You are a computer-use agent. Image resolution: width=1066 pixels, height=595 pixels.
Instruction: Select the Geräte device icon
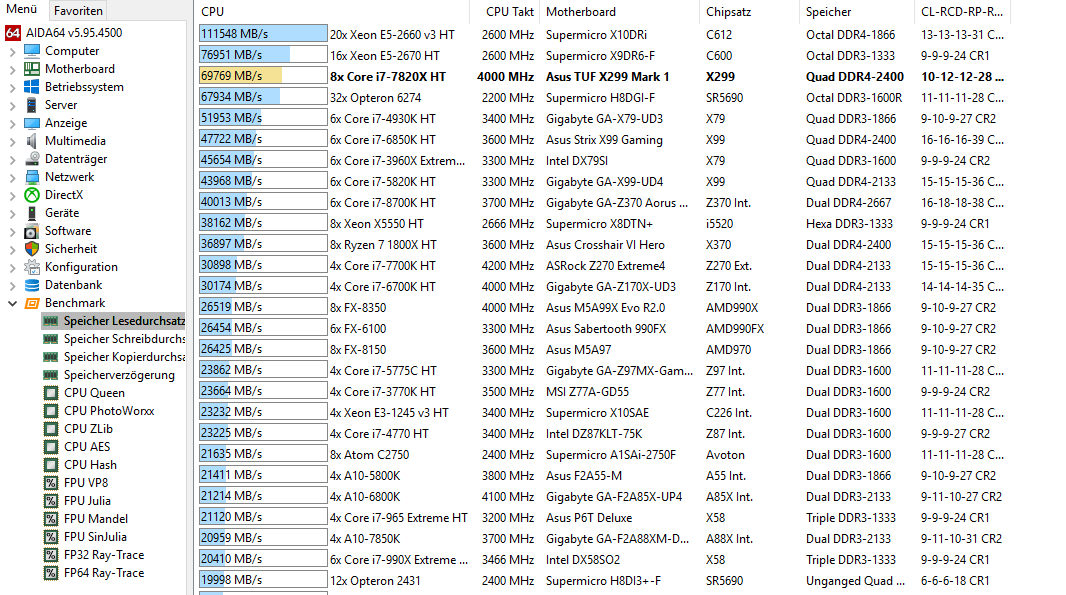pyautogui.click(x=32, y=213)
